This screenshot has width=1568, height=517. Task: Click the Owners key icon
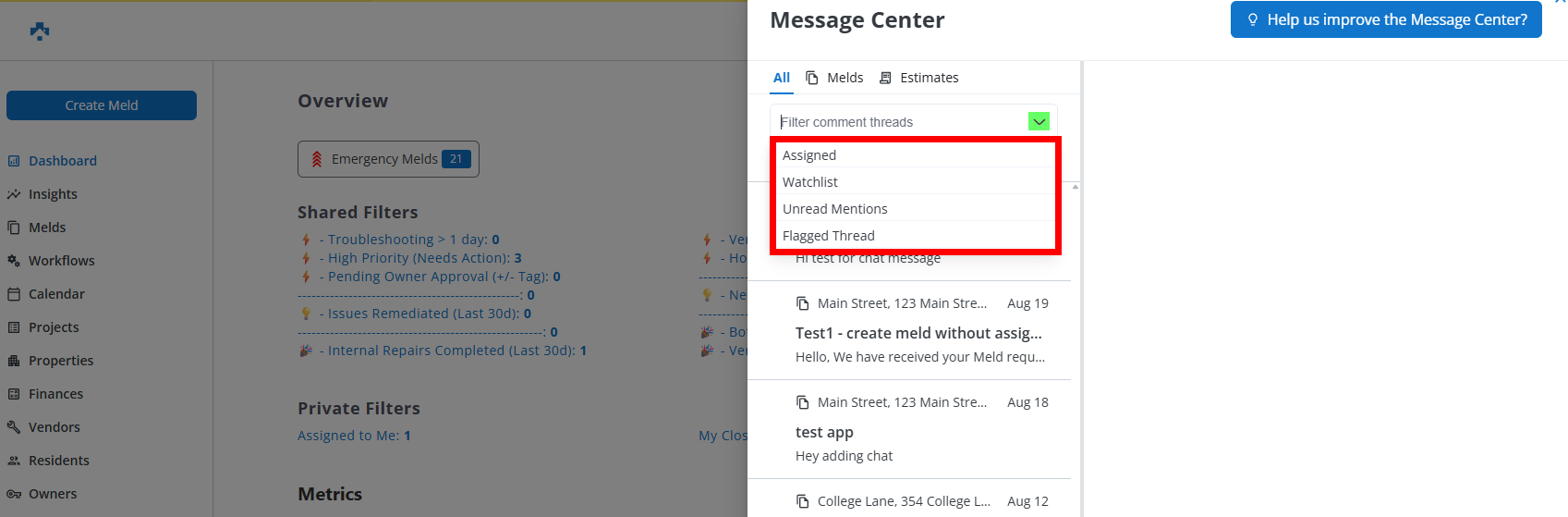pyautogui.click(x=14, y=494)
